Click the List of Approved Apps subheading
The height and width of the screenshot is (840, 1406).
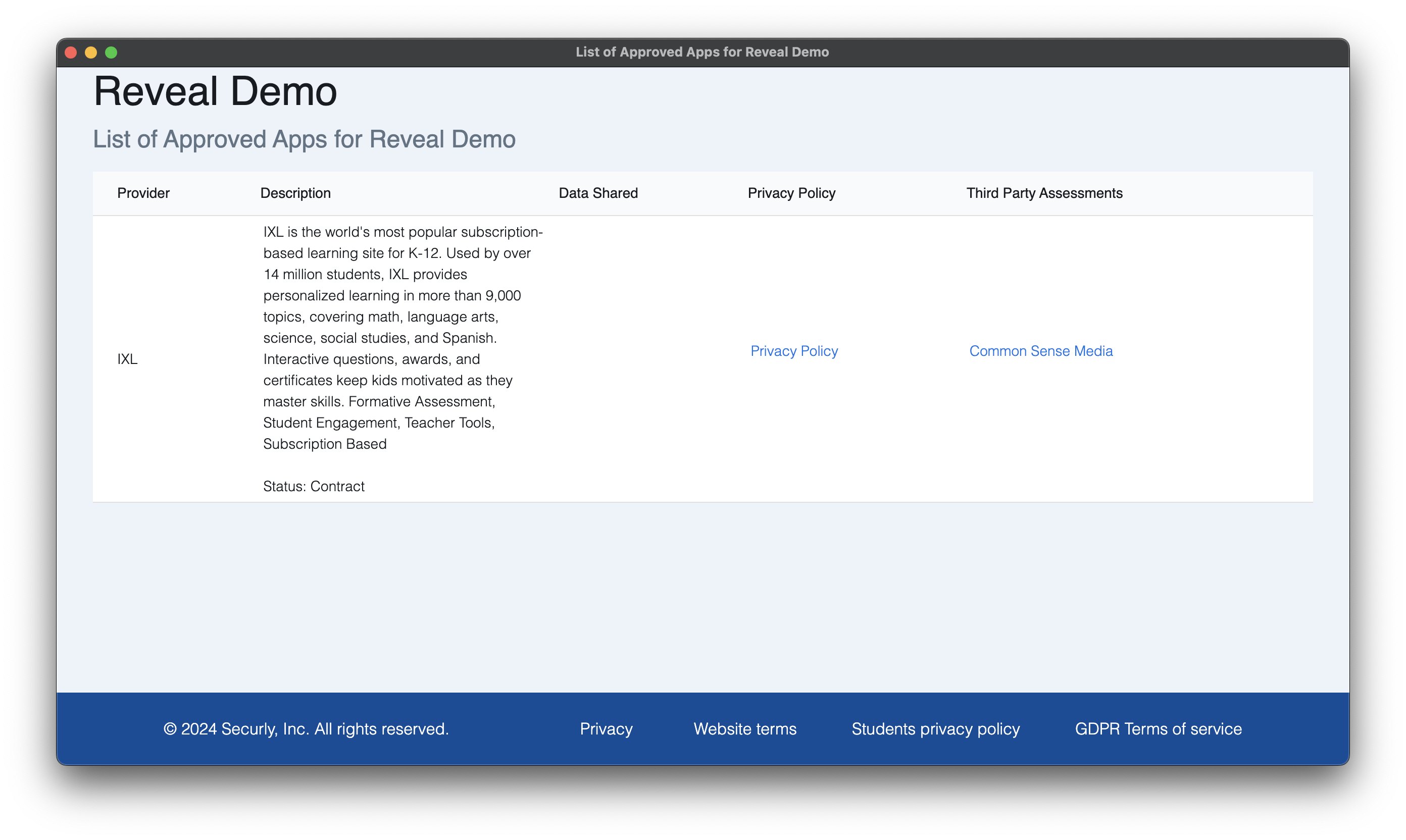tap(304, 139)
